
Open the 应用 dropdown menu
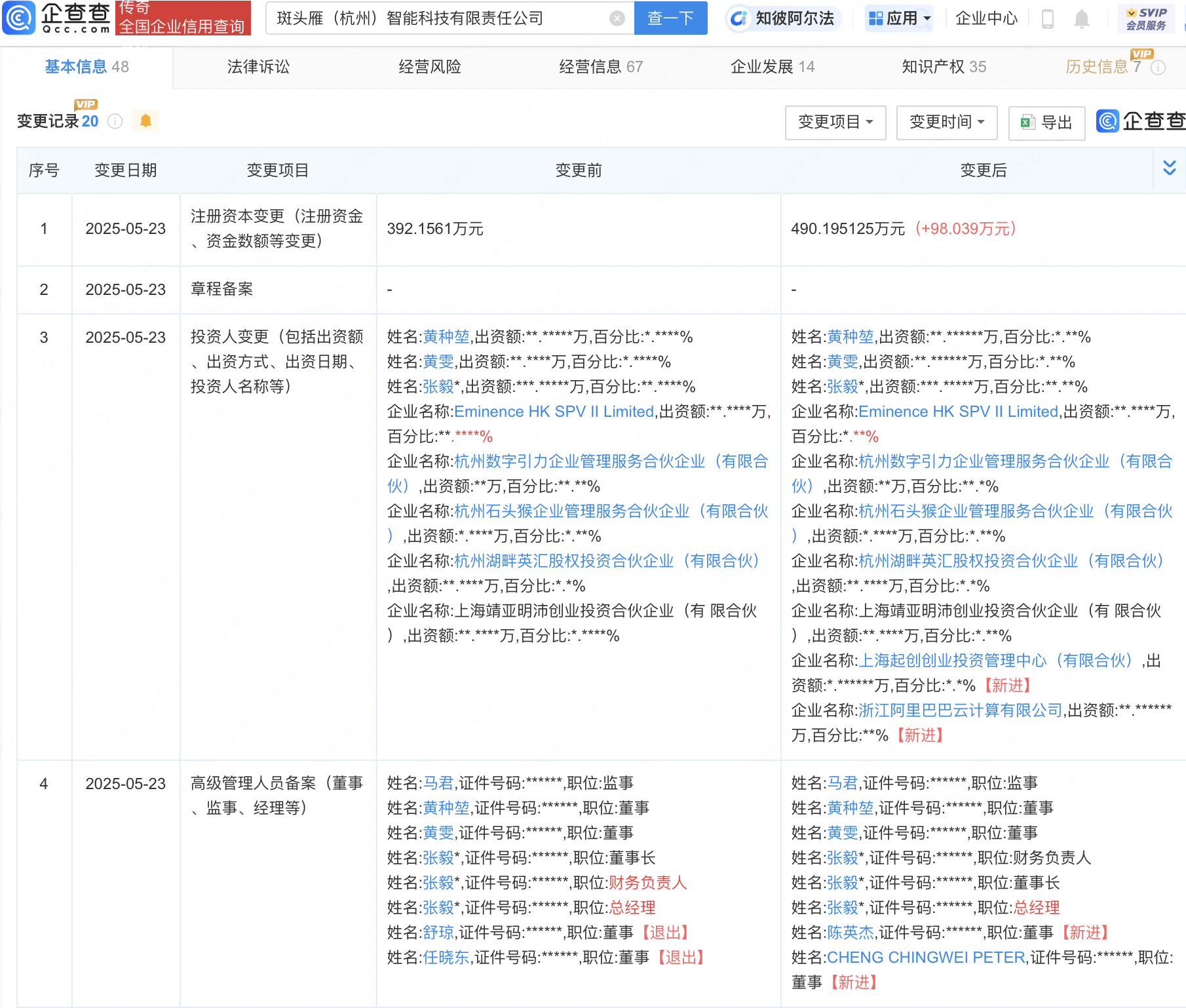pos(900,18)
